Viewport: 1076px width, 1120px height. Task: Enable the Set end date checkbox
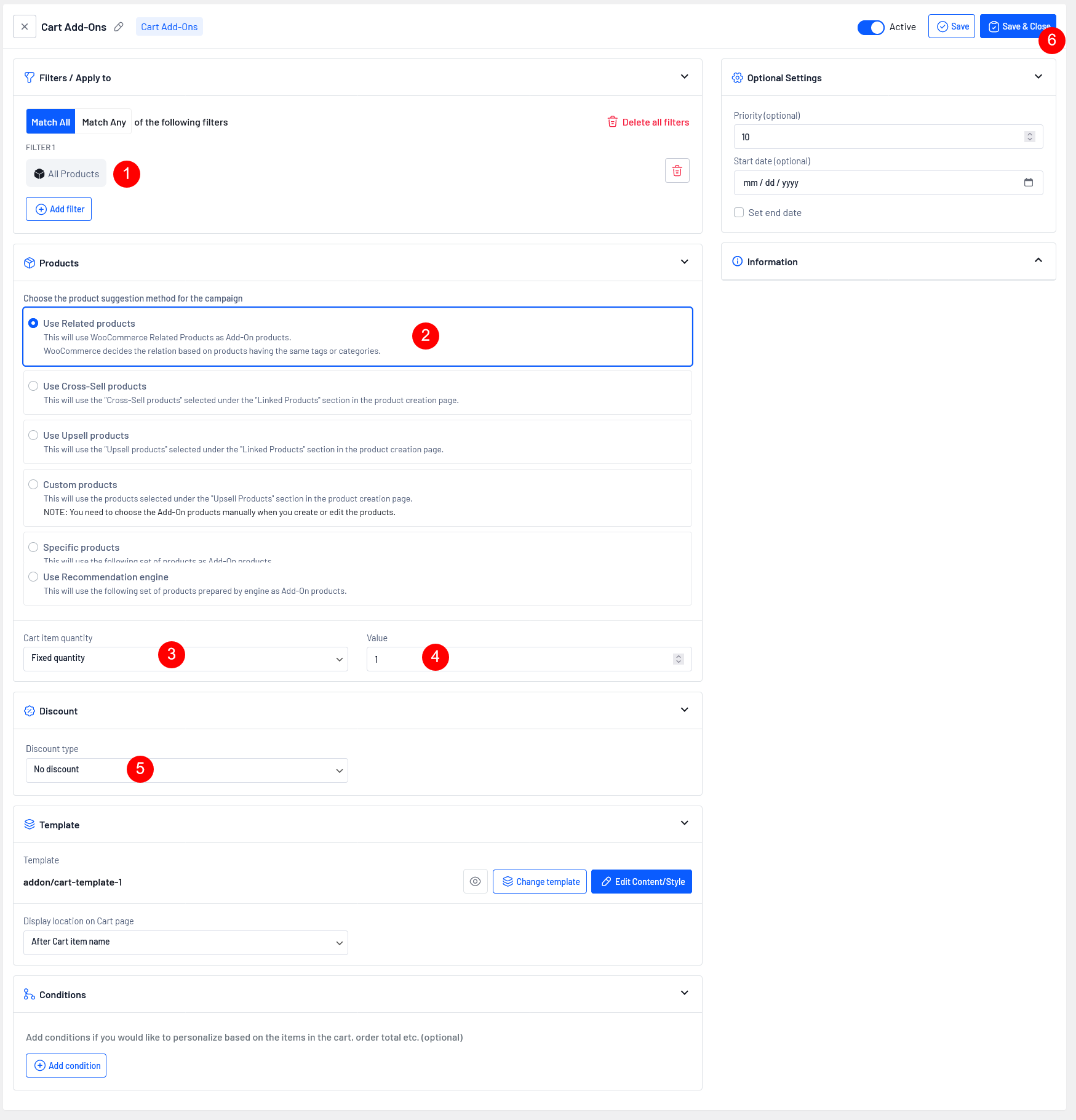739,213
